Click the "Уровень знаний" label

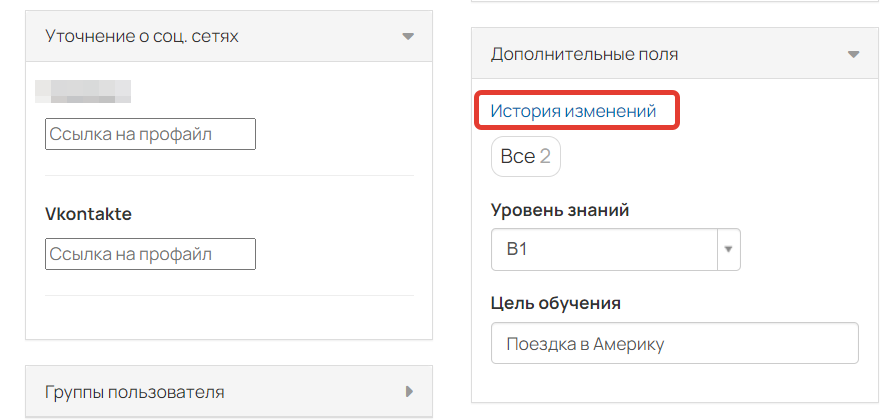coord(560,211)
